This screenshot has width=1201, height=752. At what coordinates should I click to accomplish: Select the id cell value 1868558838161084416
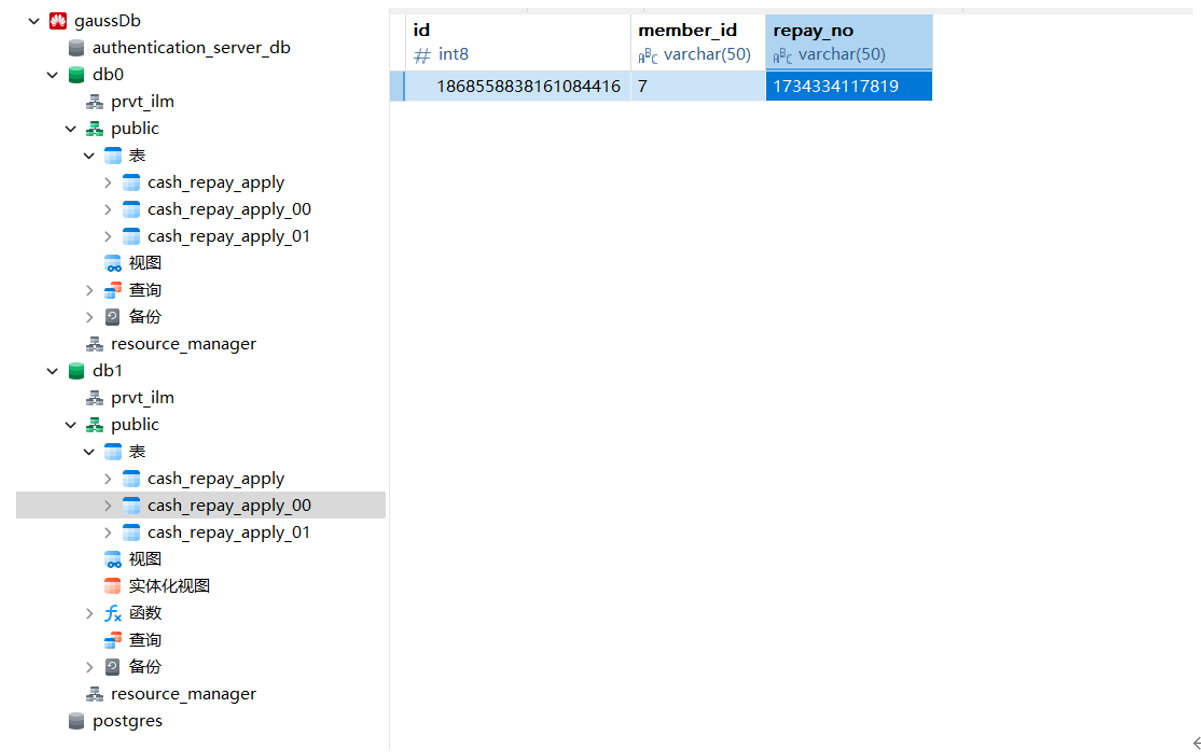pos(528,87)
